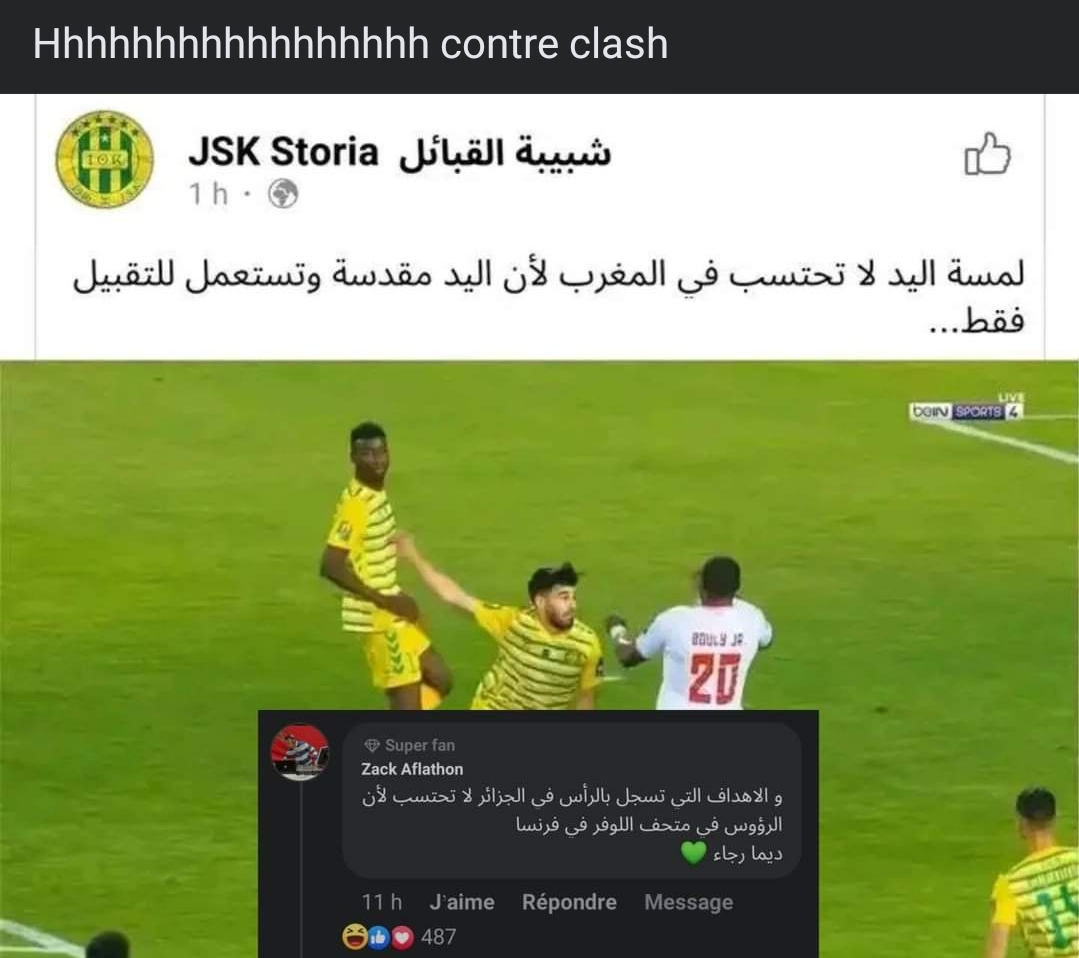
Task: Click the beIN Sports 4 logo
Action: [x=966, y=410]
